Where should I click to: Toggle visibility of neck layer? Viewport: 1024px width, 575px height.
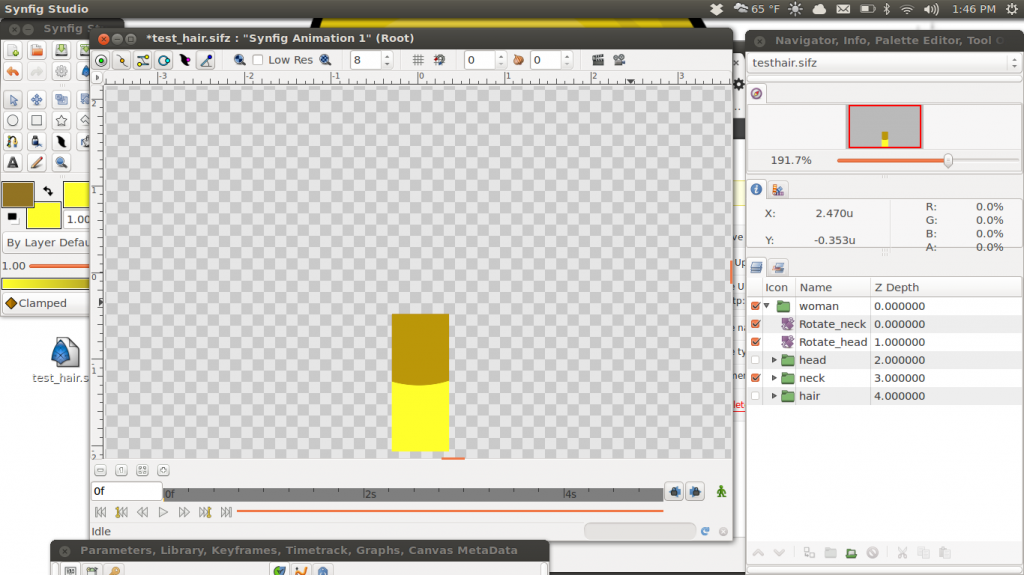click(x=756, y=378)
